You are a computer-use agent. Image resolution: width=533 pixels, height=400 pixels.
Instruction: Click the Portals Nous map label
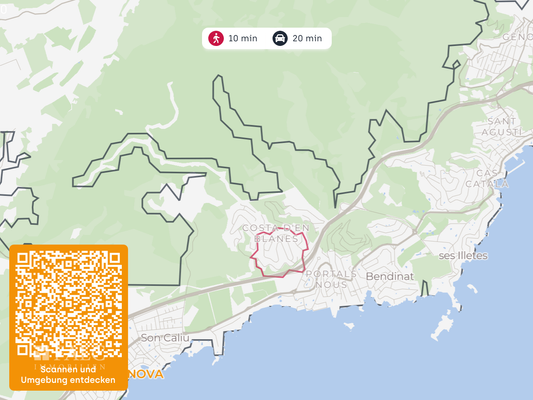(x=331, y=279)
